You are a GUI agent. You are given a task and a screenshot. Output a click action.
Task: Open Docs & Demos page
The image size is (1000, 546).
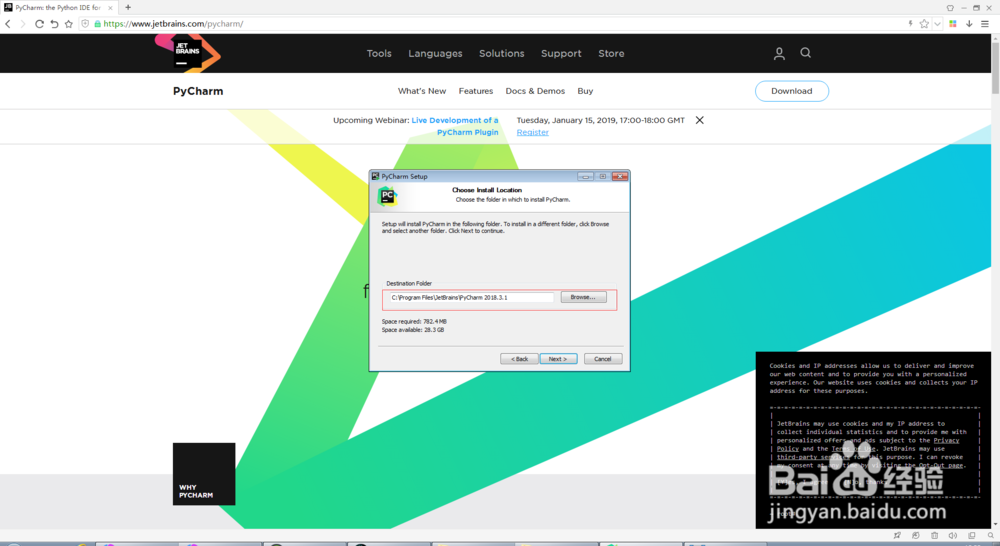(x=535, y=91)
